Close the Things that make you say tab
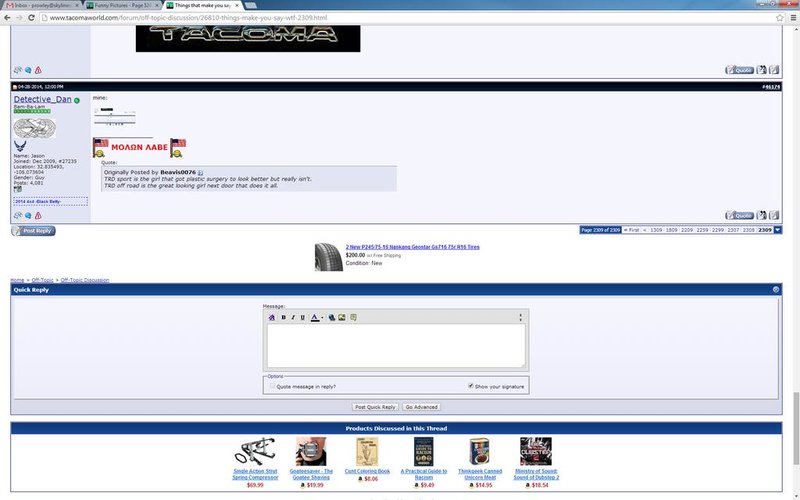The width and height of the screenshot is (800, 500). click(237, 5)
